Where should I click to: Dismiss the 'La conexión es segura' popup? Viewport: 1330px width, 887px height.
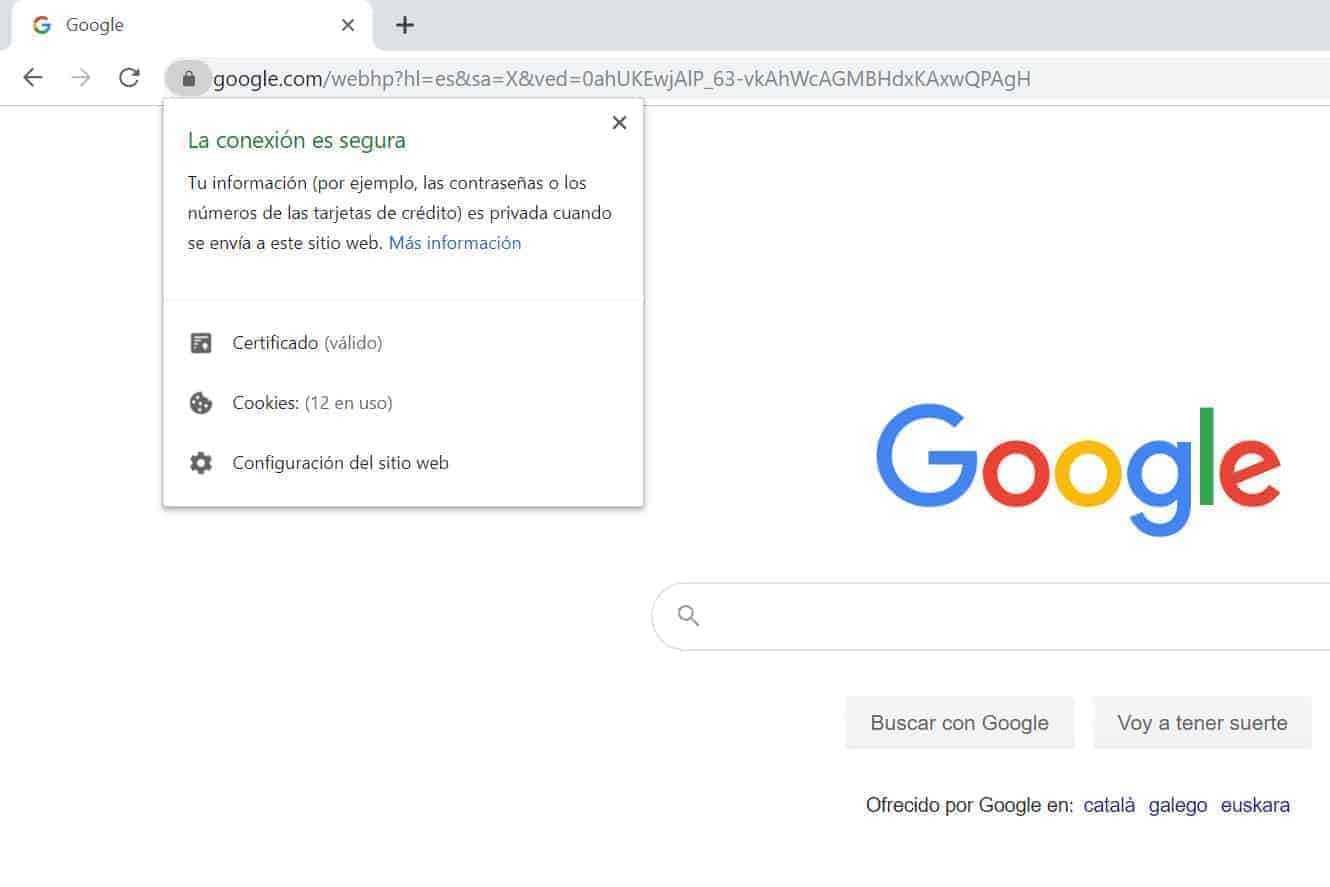[619, 122]
